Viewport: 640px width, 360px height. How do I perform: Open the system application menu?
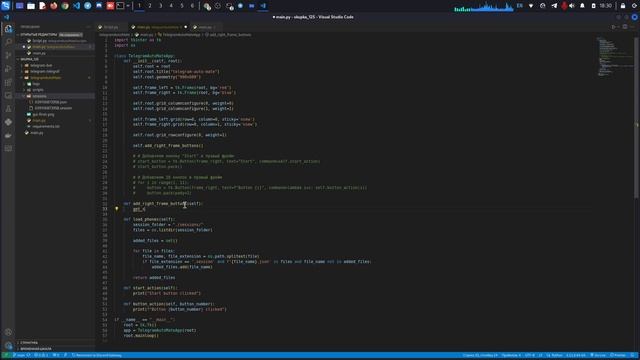tap(5, 6)
